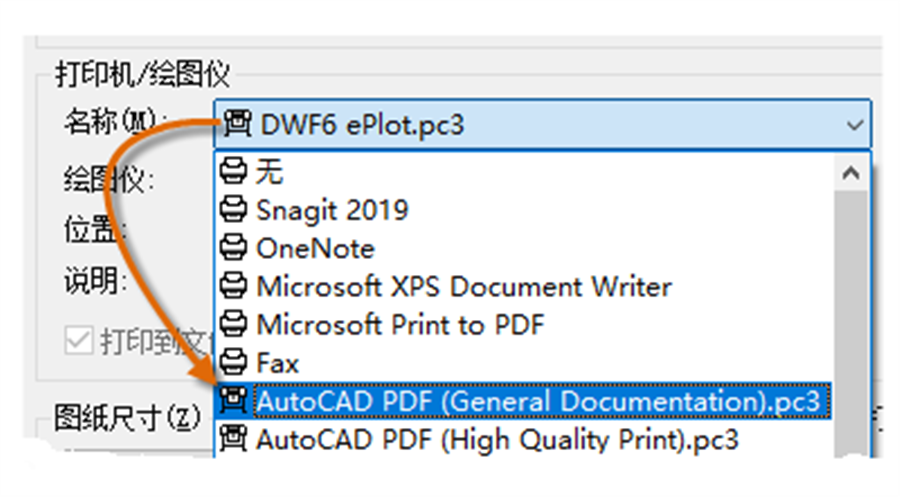Toggle the 打印到文件 checkbox

[x=79, y=341]
